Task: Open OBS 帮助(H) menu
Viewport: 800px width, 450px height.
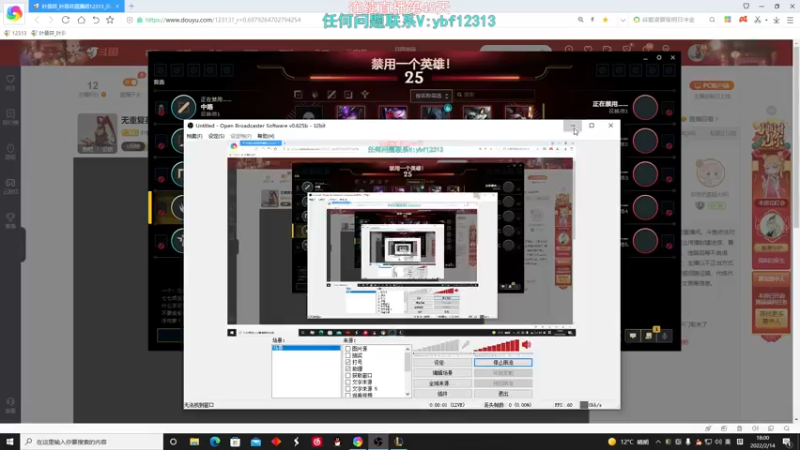Action: click(266, 136)
